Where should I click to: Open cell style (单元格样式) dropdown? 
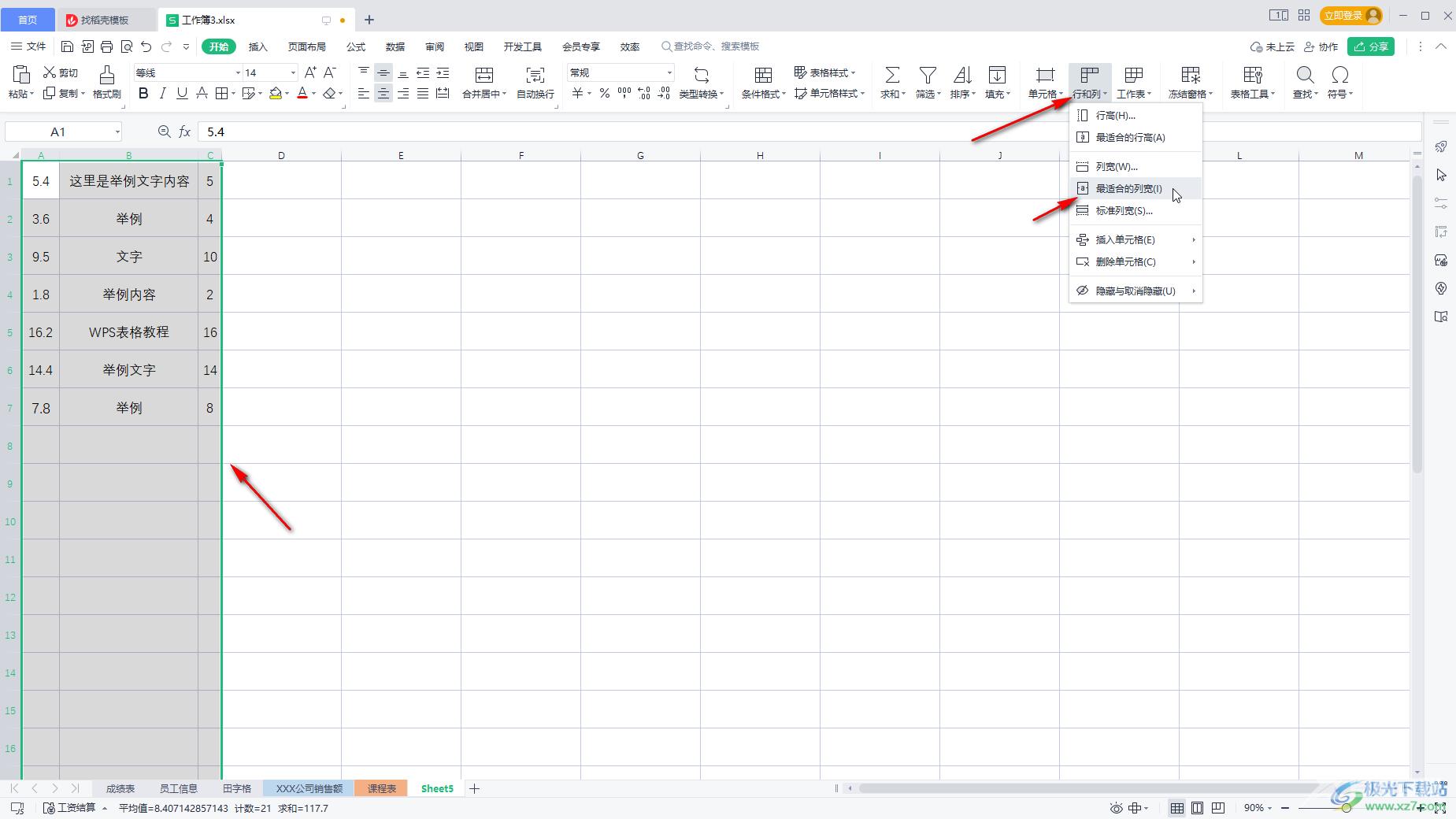(829, 94)
